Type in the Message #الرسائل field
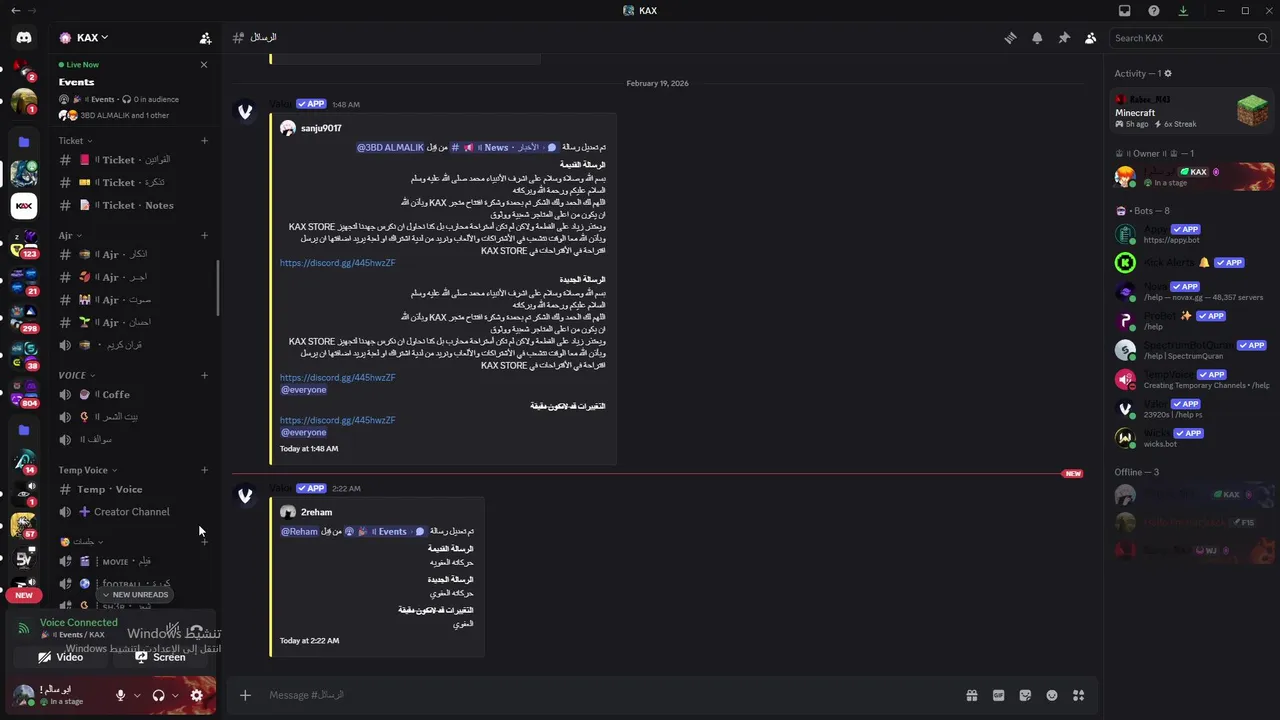 click(x=610, y=696)
